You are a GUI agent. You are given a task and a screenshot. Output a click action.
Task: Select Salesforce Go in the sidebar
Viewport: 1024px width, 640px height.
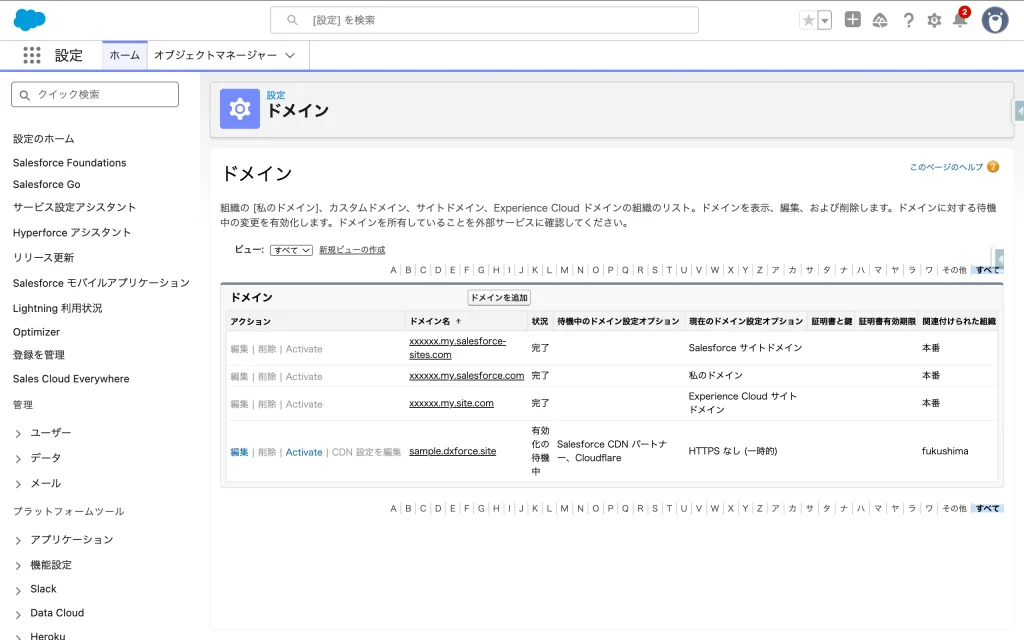tap(46, 184)
